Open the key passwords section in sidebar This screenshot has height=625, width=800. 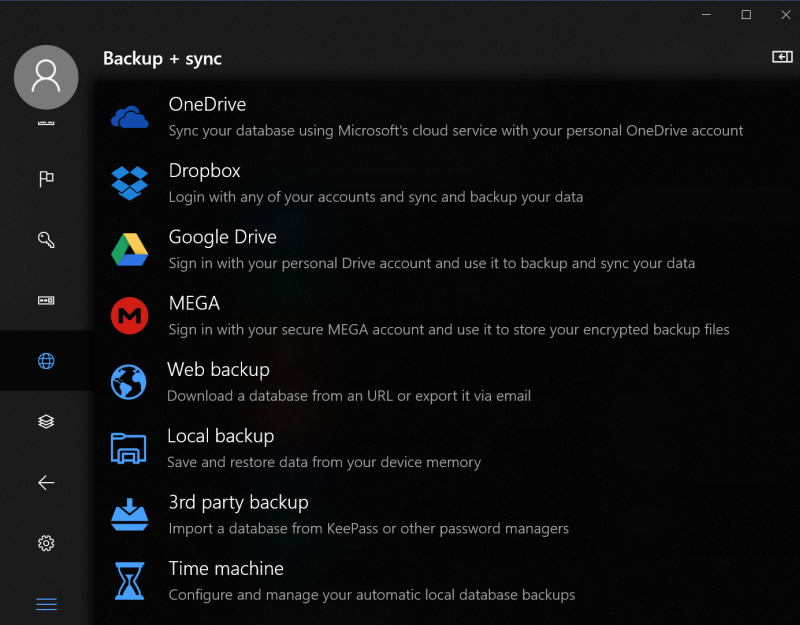click(x=46, y=239)
